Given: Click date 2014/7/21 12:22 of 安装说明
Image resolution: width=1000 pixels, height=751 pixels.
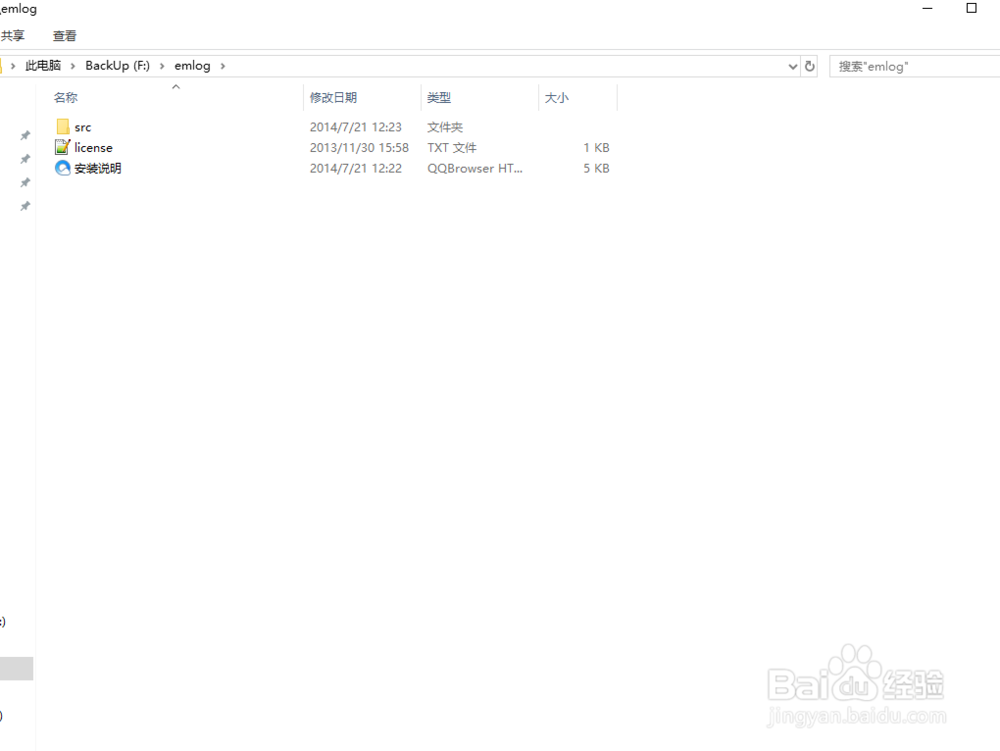Looking at the screenshot, I should pos(356,168).
